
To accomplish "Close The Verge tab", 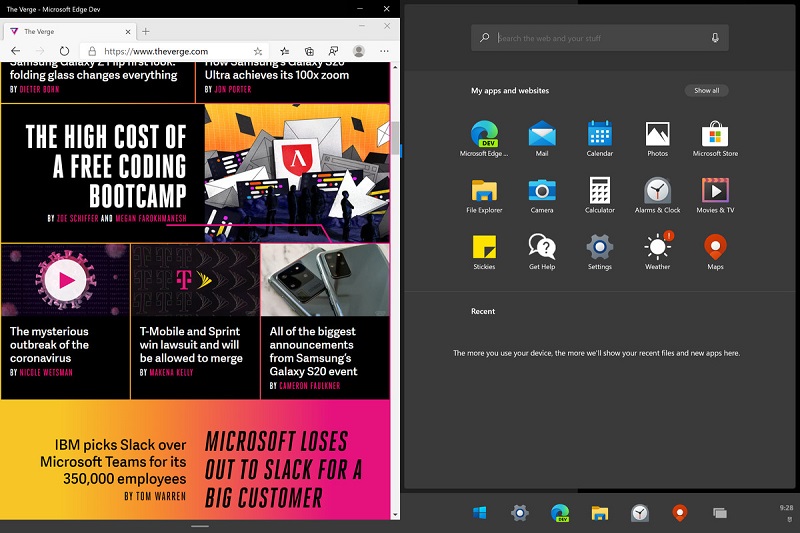I will [x=128, y=32].
